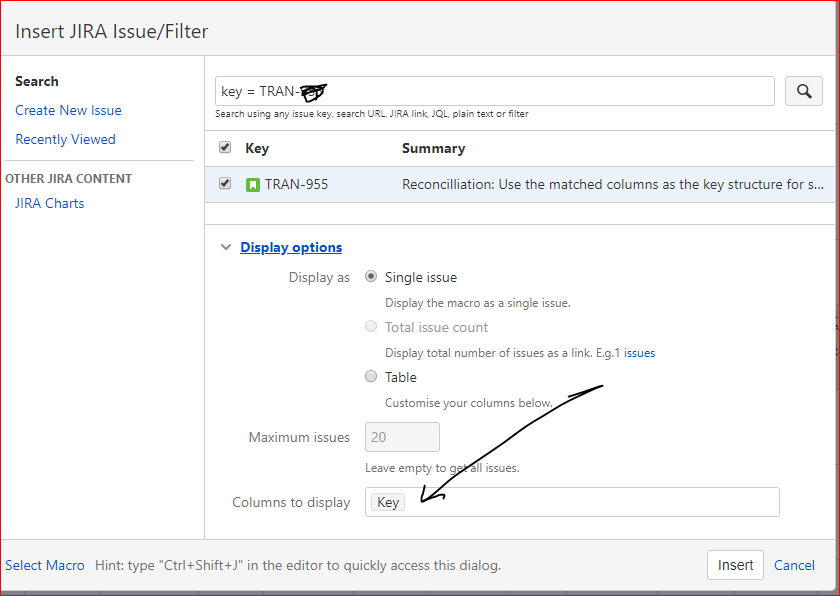Click the TRAN-955 issue key
Image resolution: width=840 pixels, height=596 pixels.
[296, 185]
